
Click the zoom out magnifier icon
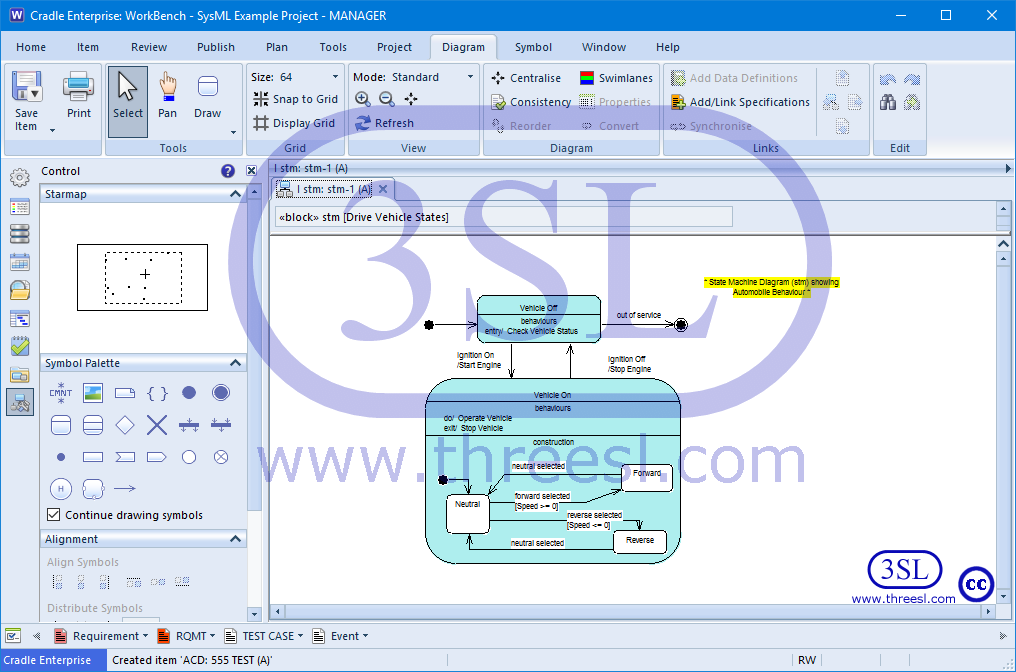[387, 99]
